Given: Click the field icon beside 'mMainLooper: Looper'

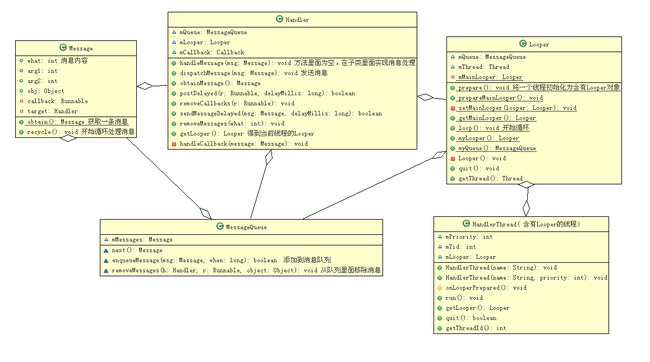Looking at the screenshot, I should point(453,77).
